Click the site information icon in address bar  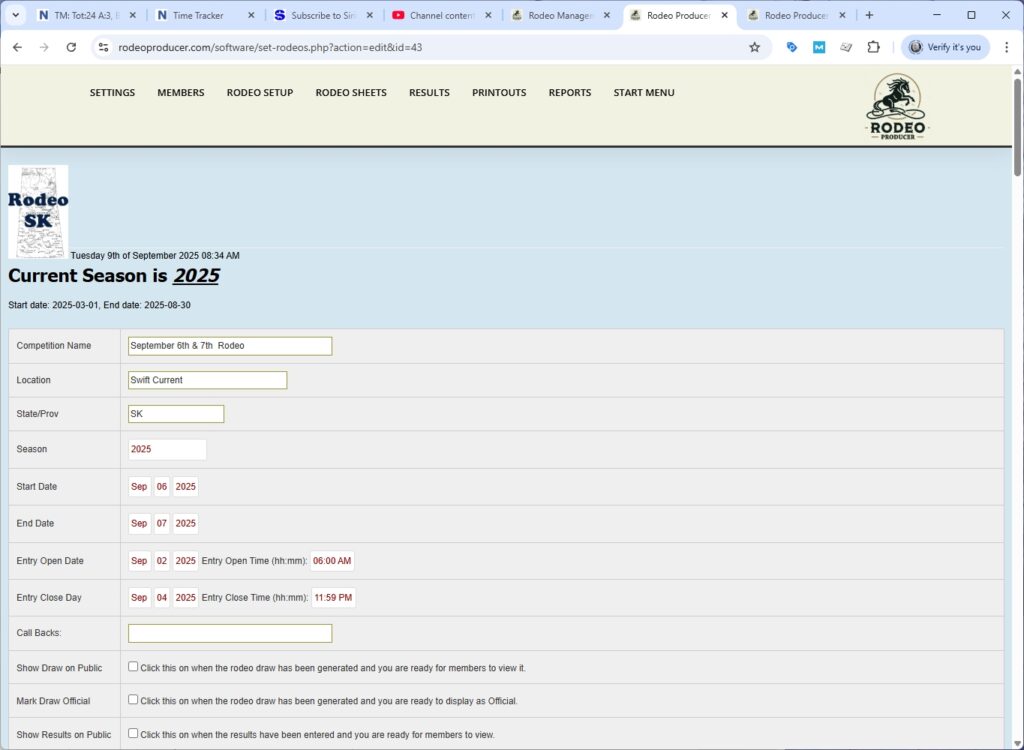tap(102, 47)
